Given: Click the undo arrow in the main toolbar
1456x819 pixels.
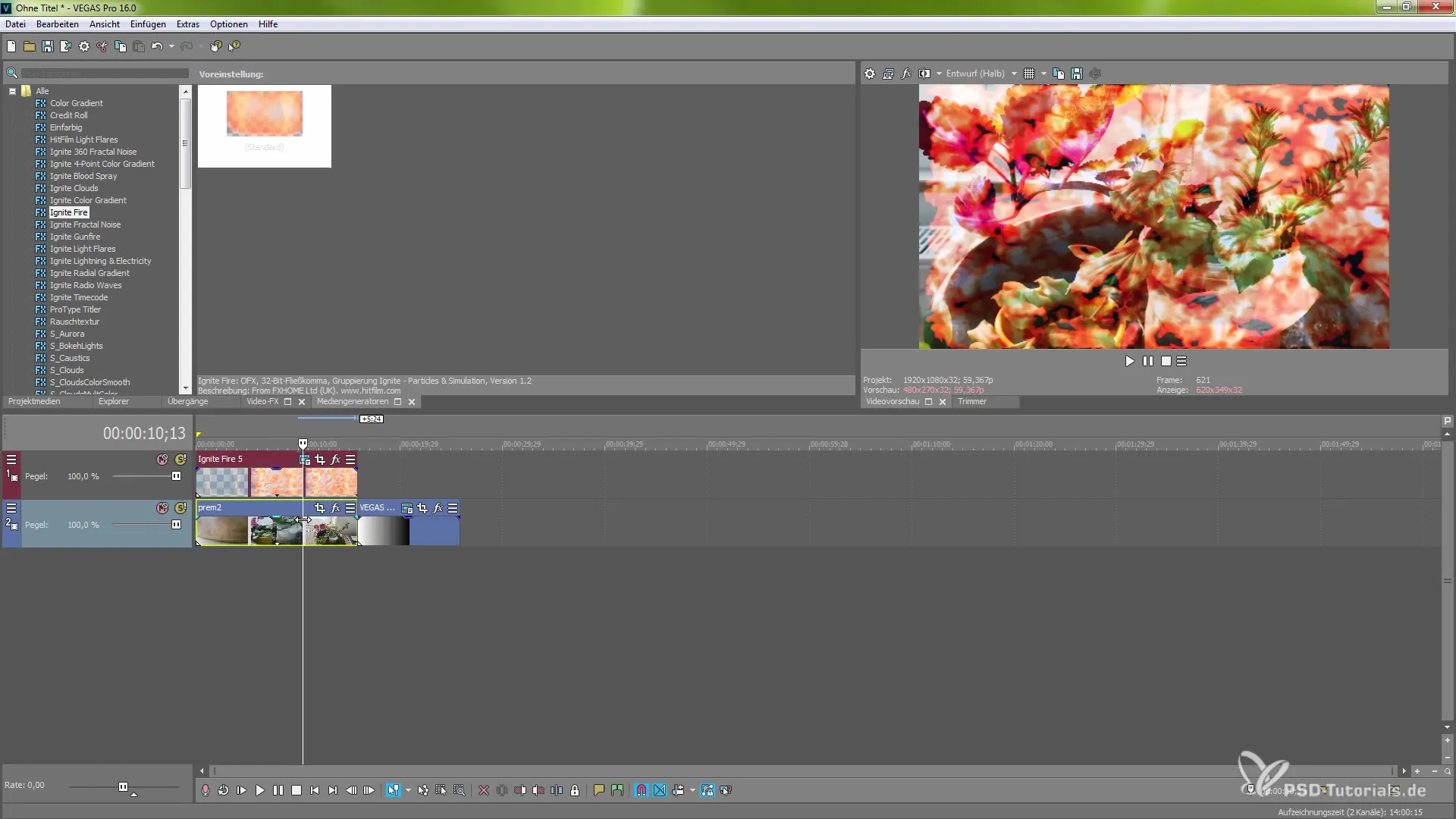Looking at the screenshot, I should [x=156, y=46].
